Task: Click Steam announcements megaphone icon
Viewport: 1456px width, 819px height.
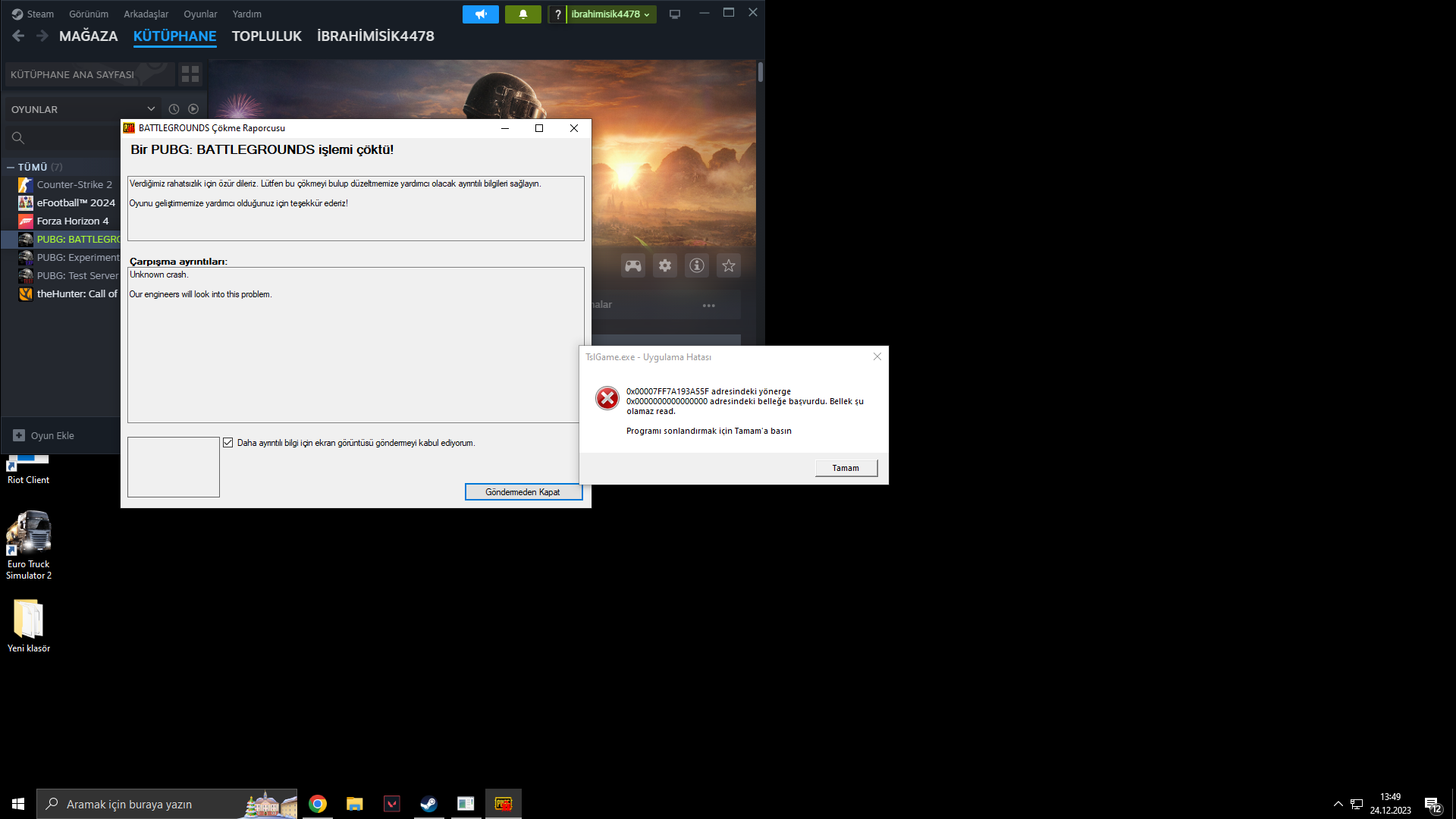Action: tap(481, 14)
